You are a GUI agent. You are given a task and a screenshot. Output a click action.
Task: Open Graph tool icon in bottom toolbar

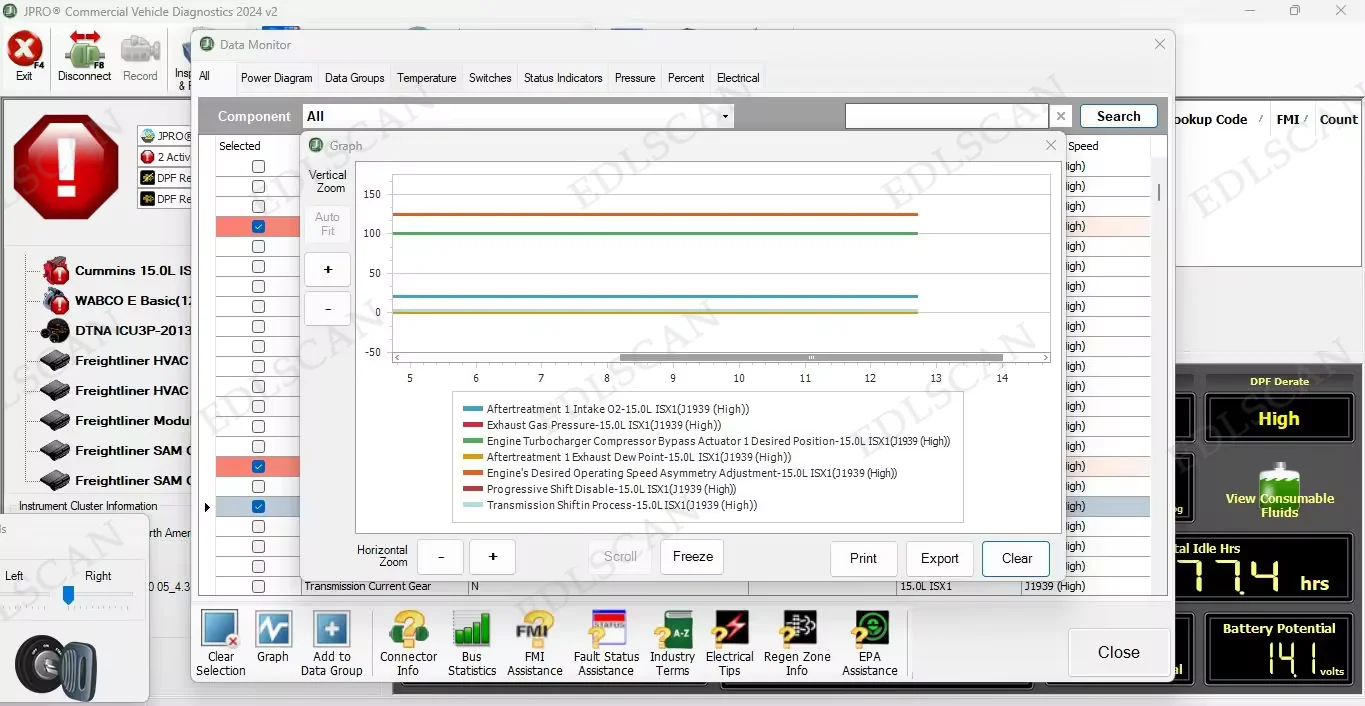tap(272, 630)
